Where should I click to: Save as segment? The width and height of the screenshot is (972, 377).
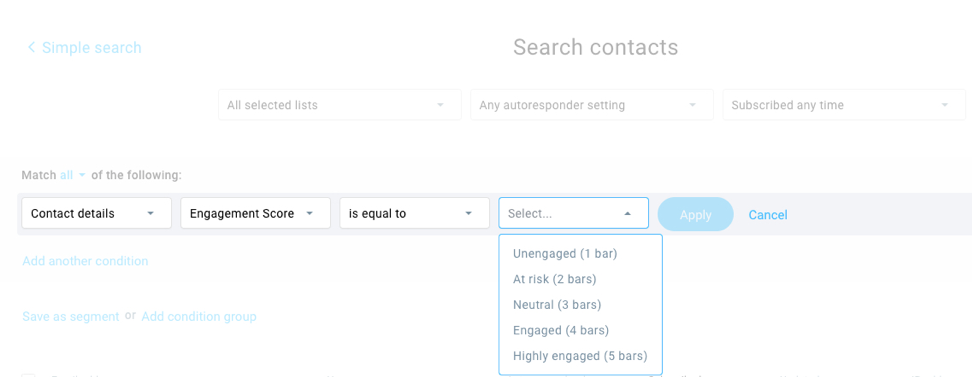71,316
